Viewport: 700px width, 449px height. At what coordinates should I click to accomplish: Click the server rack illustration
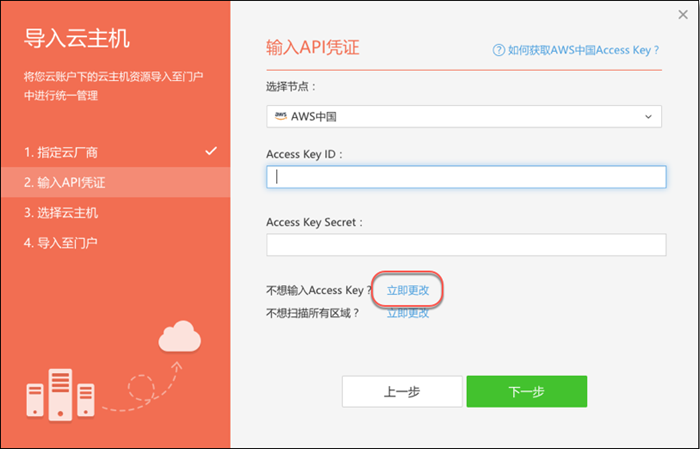click(x=61, y=394)
